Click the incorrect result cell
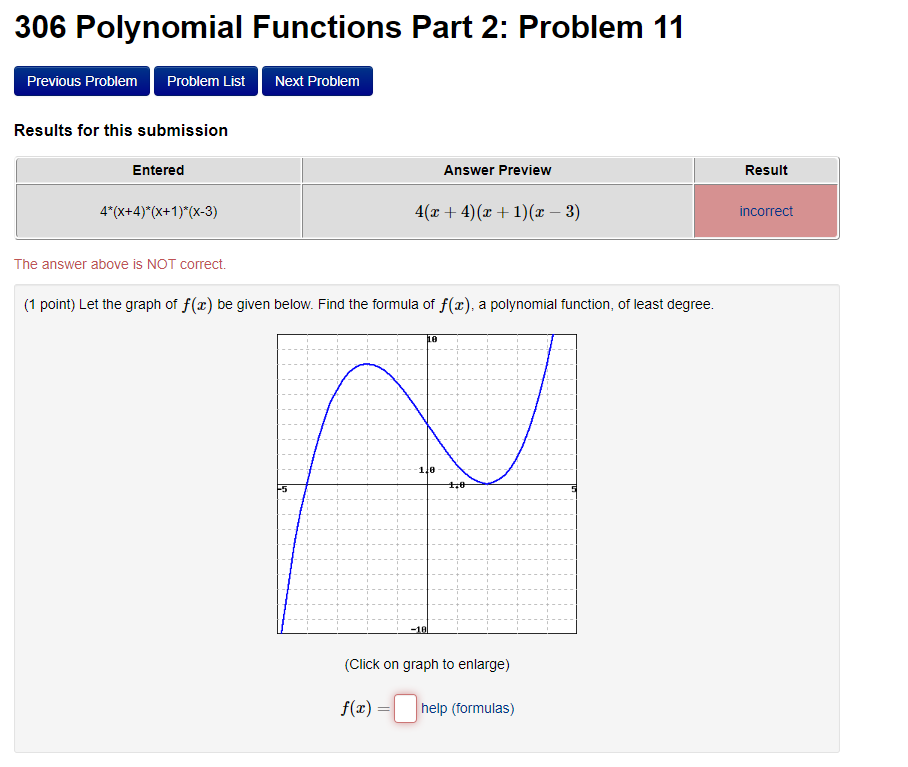This screenshot has height=767, width=908. [x=766, y=211]
